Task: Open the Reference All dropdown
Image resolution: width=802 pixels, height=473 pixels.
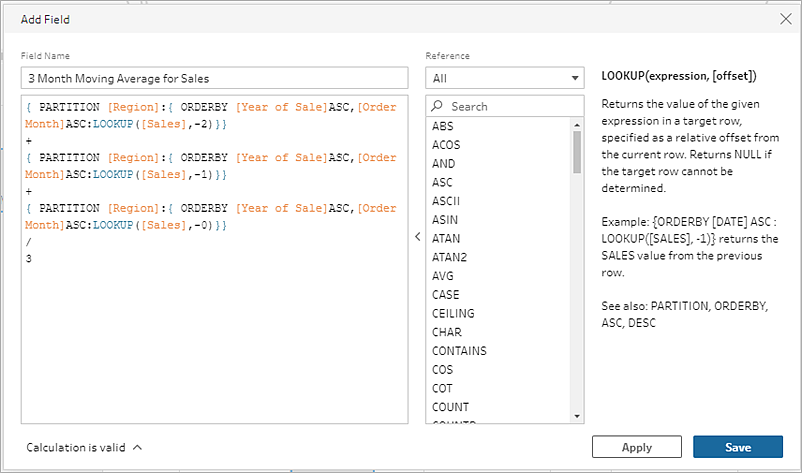Action: (x=504, y=78)
